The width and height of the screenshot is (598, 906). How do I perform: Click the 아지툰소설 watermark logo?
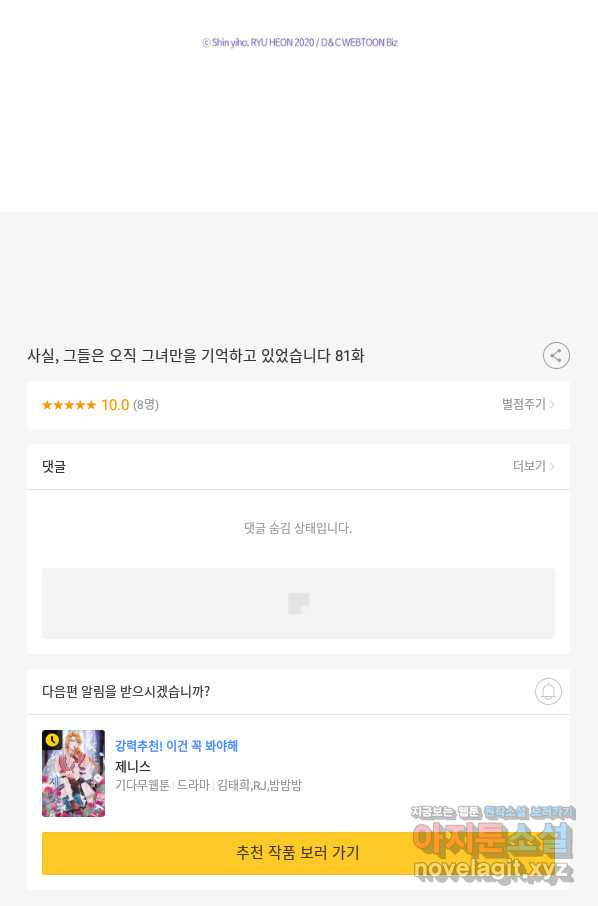493,839
